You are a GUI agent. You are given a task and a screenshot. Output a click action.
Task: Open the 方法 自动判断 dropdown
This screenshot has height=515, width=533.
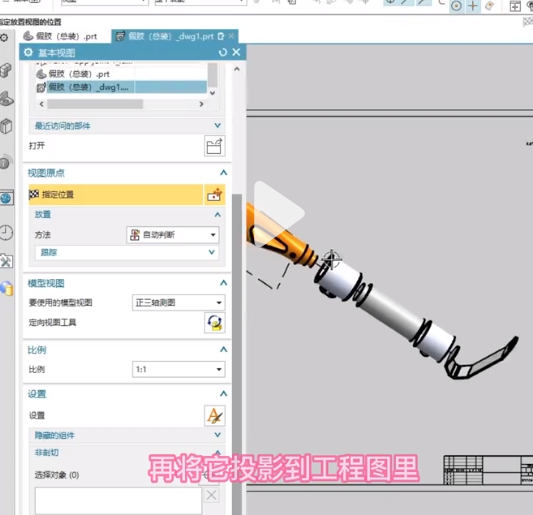tap(173, 235)
